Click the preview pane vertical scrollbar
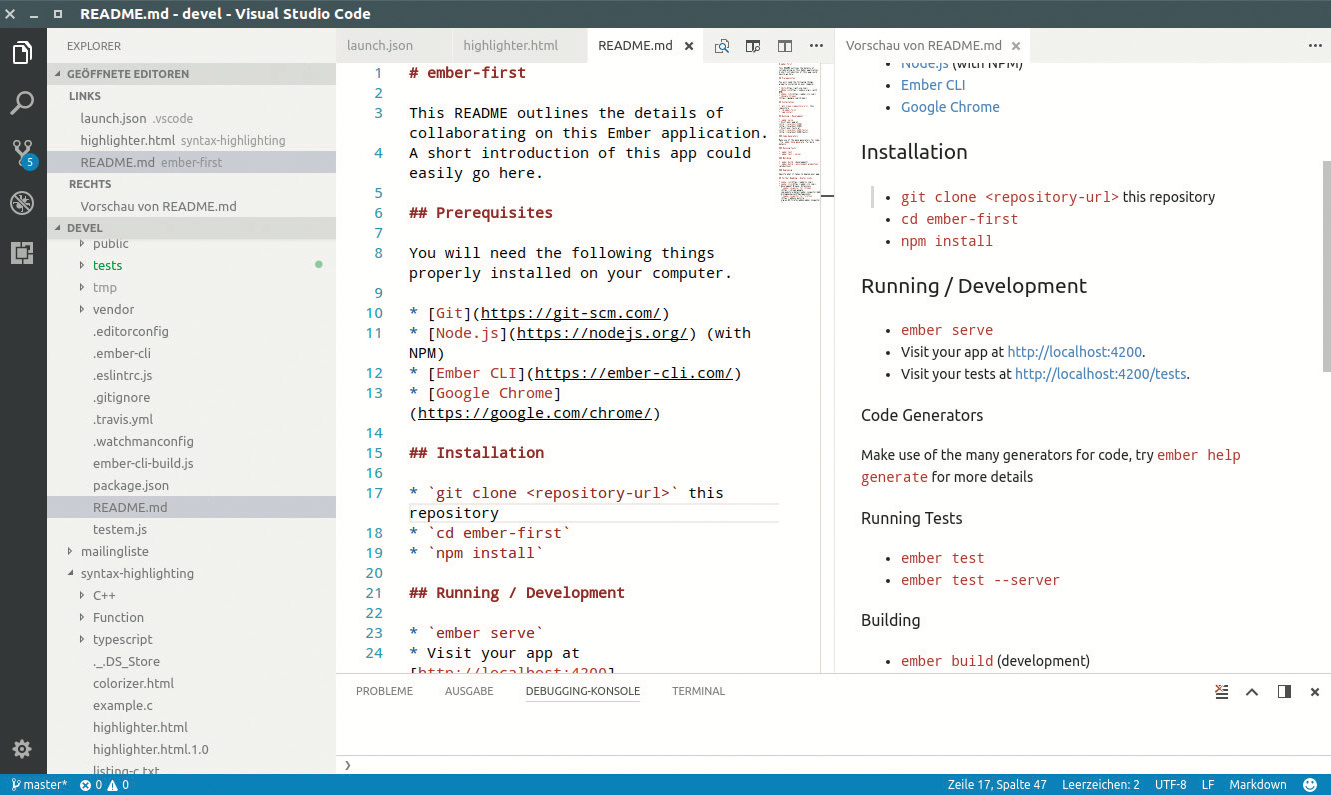The width and height of the screenshot is (1331, 795). pyautogui.click(x=1326, y=265)
